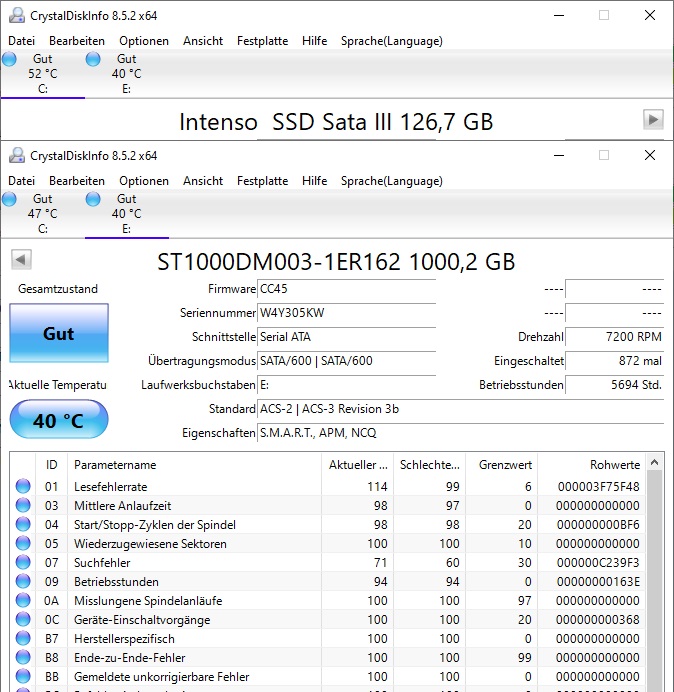The image size is (674, 692).
Task: Open the Optionen menu in the upper window
Action: tap(144, 41)
